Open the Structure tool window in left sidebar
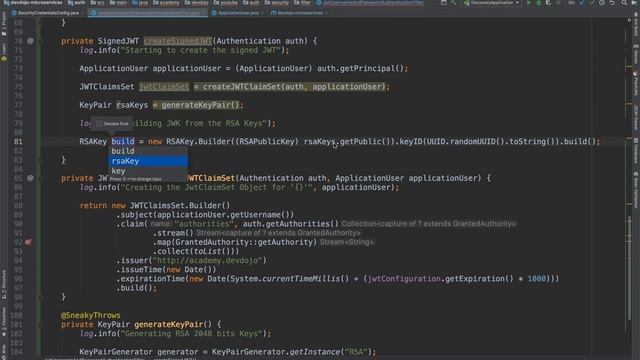Image resolution: width=640 pixels, height=360 pixels. coord(4,284)
